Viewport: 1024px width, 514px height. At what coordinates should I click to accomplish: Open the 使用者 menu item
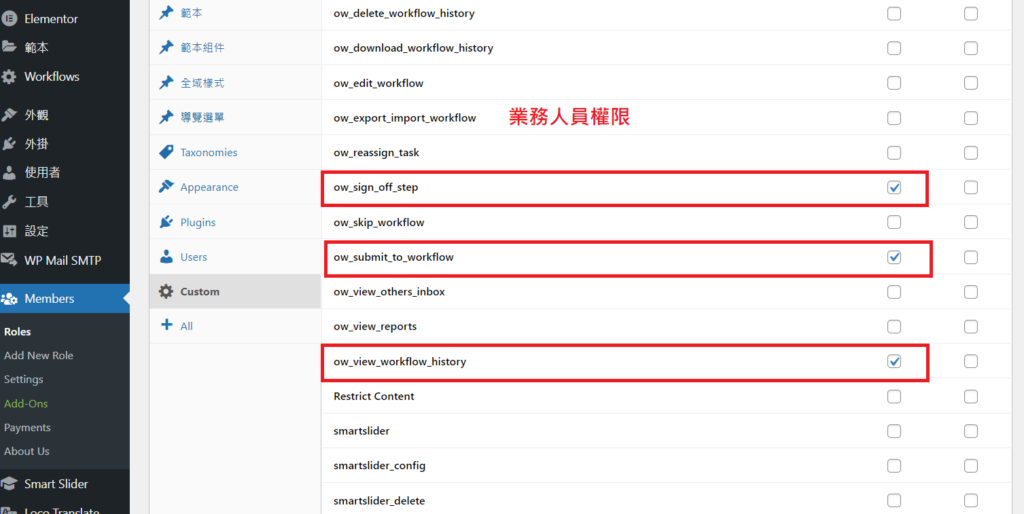[x=42, y=173]
